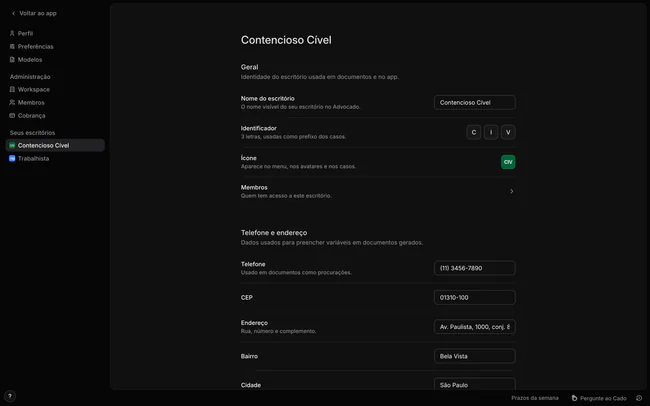Screen dimensions: 650x406
Task: Open the help question mark icon
Action: pyautogui.click(x=10, y=396)
